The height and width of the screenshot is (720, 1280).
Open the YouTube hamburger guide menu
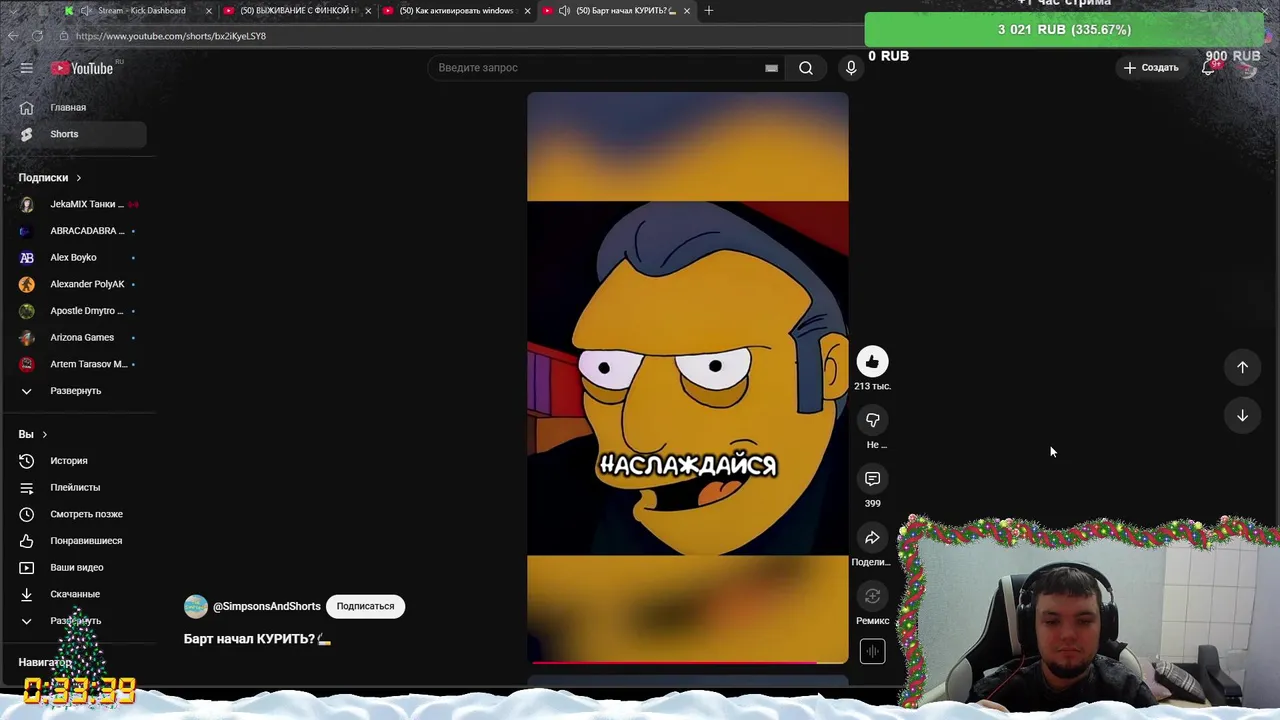(x=27, y=68)
